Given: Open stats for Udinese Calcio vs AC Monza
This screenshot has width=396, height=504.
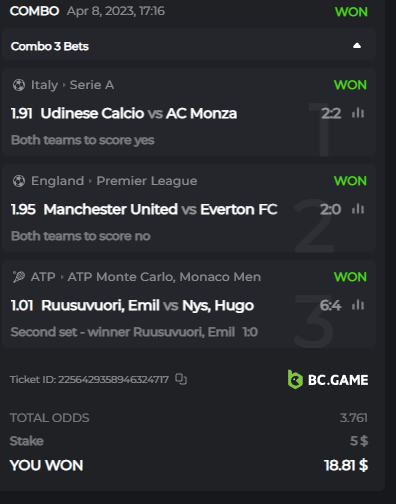Looking at the screenshot, I should [358, 113].
